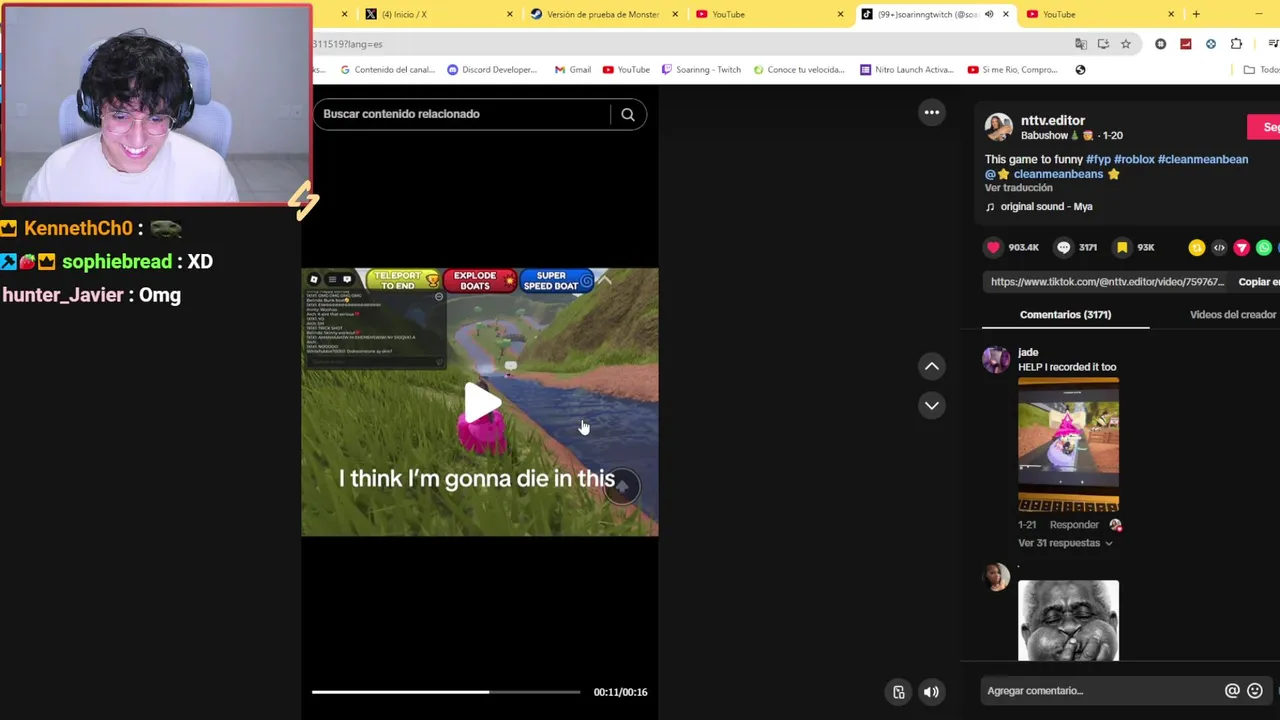Expand Ver 31 respuestas replies
This screenshot has width=1280, height=720.
point(1065,543)
